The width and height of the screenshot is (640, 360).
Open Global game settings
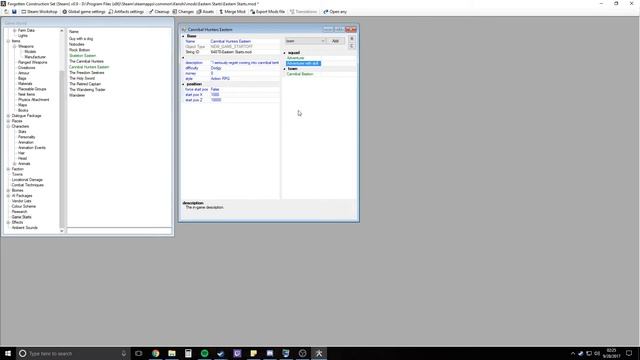click(84, 12)
